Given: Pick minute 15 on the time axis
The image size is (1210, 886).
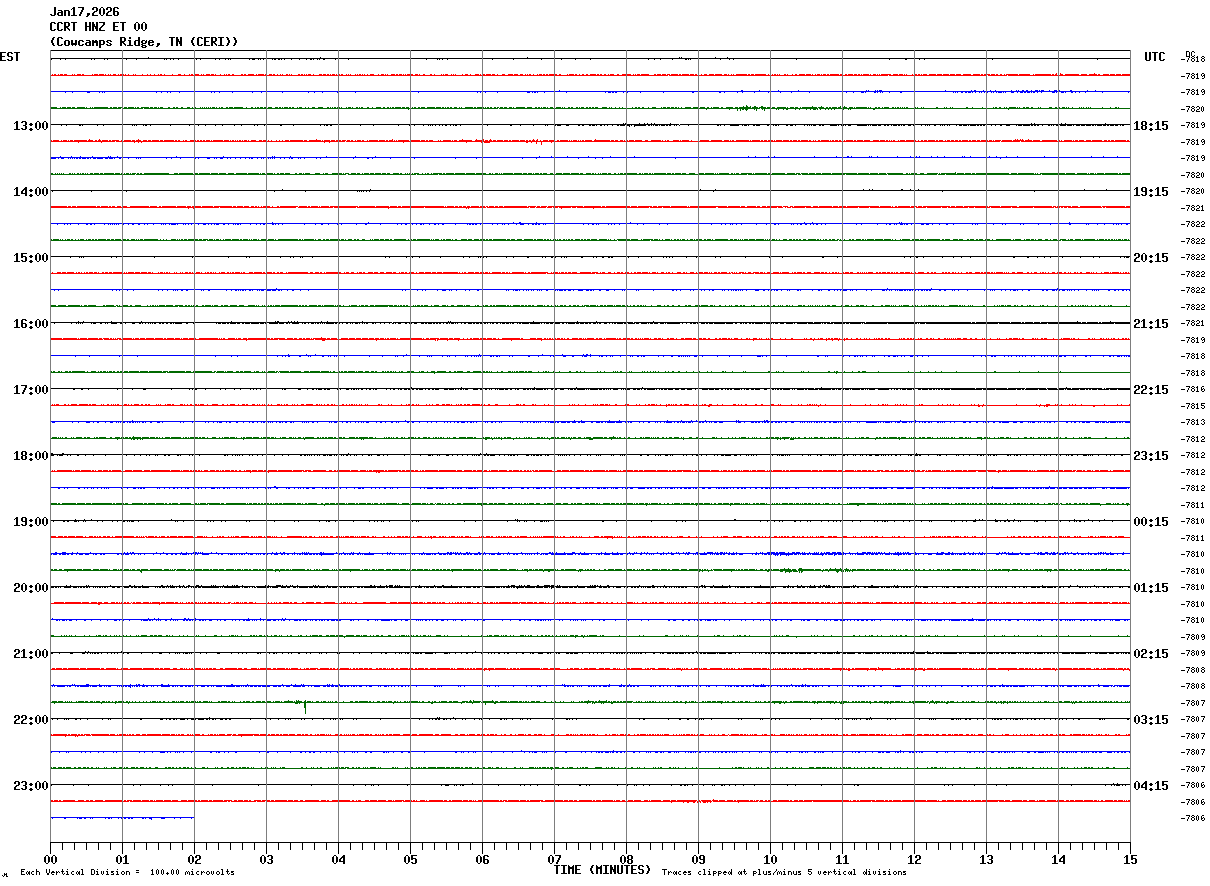Looking at the screenshot, I should click(x=1130, y=859).
